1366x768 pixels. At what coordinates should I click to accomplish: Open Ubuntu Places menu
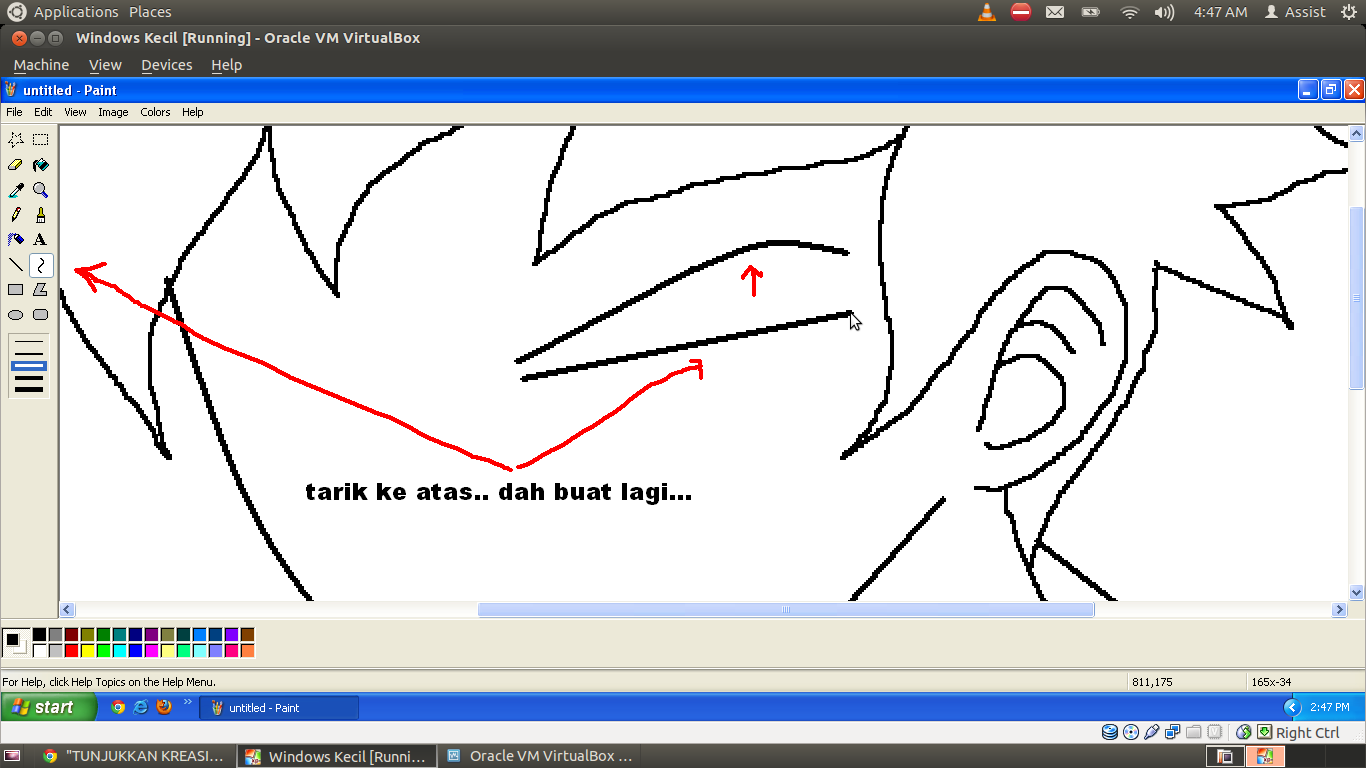150,12
